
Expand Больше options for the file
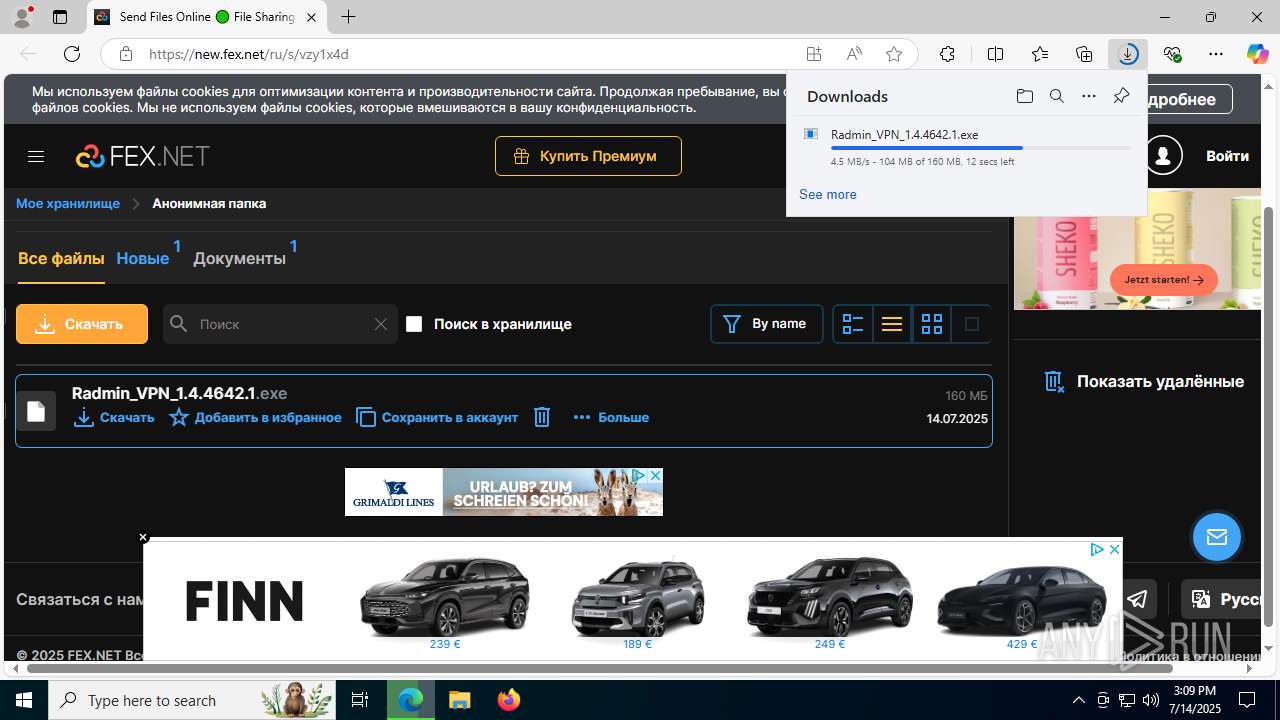pyautogui.click(x=611, y=417)
